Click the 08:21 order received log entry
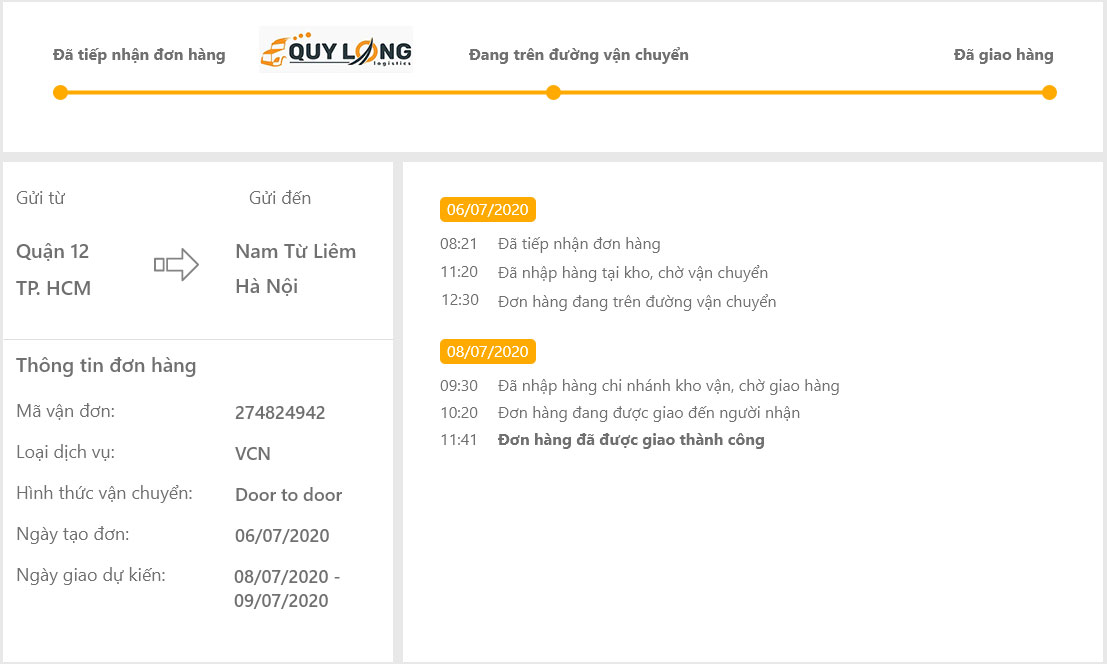Screen dimensions: 1107x664 pyautogui.click(x=551, y=243)
